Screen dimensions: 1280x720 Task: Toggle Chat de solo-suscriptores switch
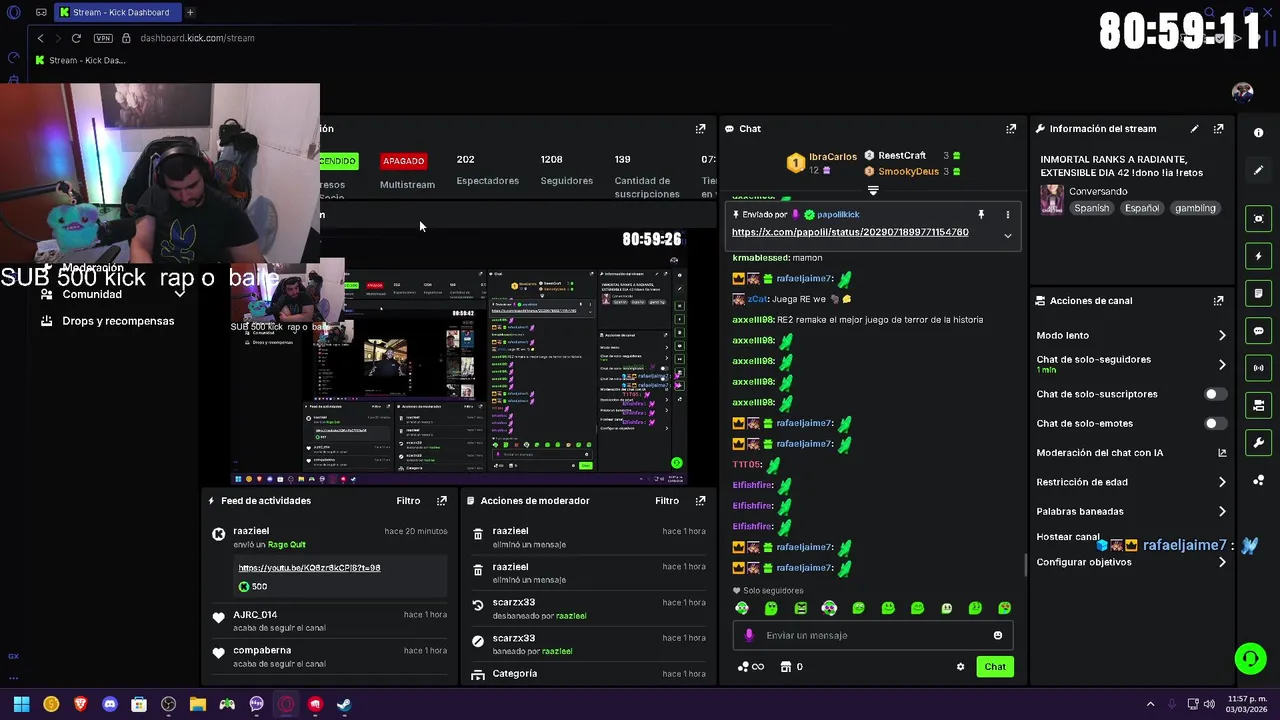coord(1215,394)
